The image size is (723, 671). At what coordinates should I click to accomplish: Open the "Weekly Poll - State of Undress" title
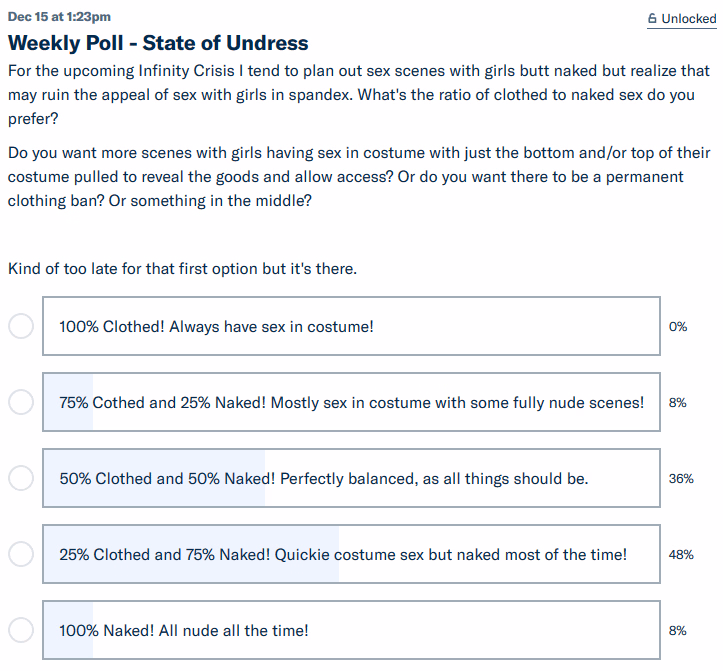click(158, 43)
